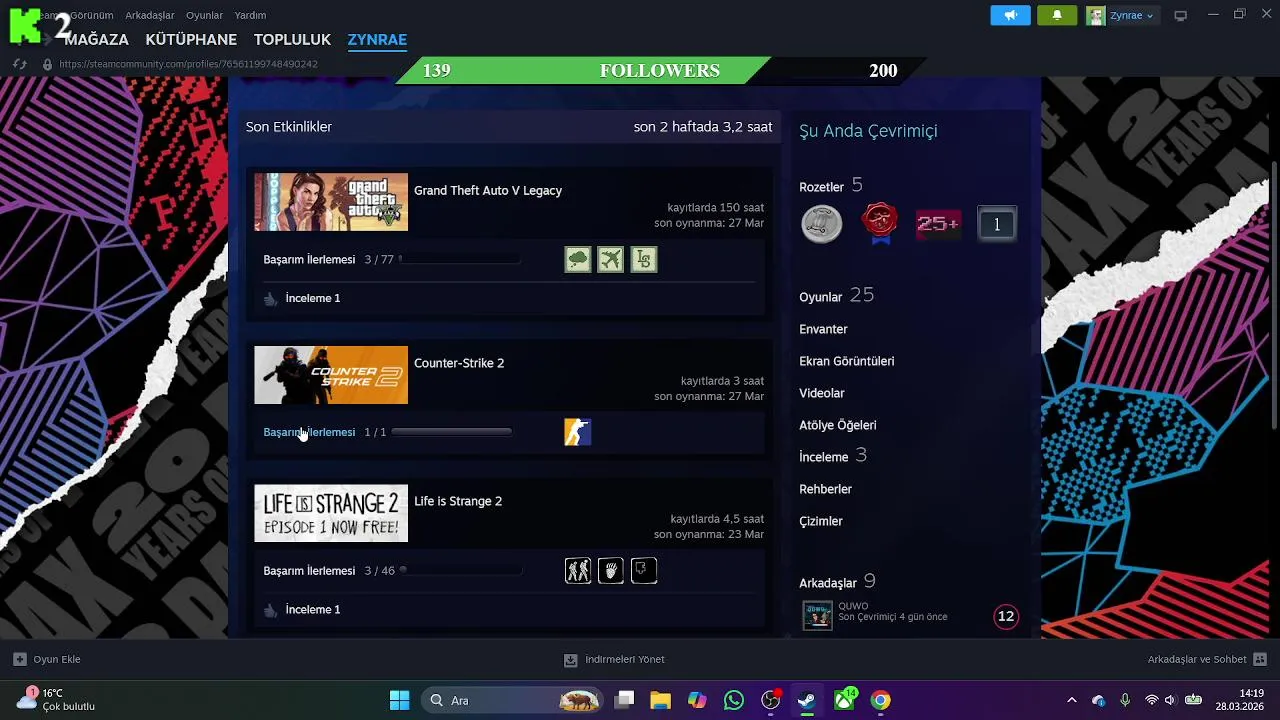Viewport: 1280px width, 720px height.
Task: Click the number 1 level badge
Action: point(996,225)
